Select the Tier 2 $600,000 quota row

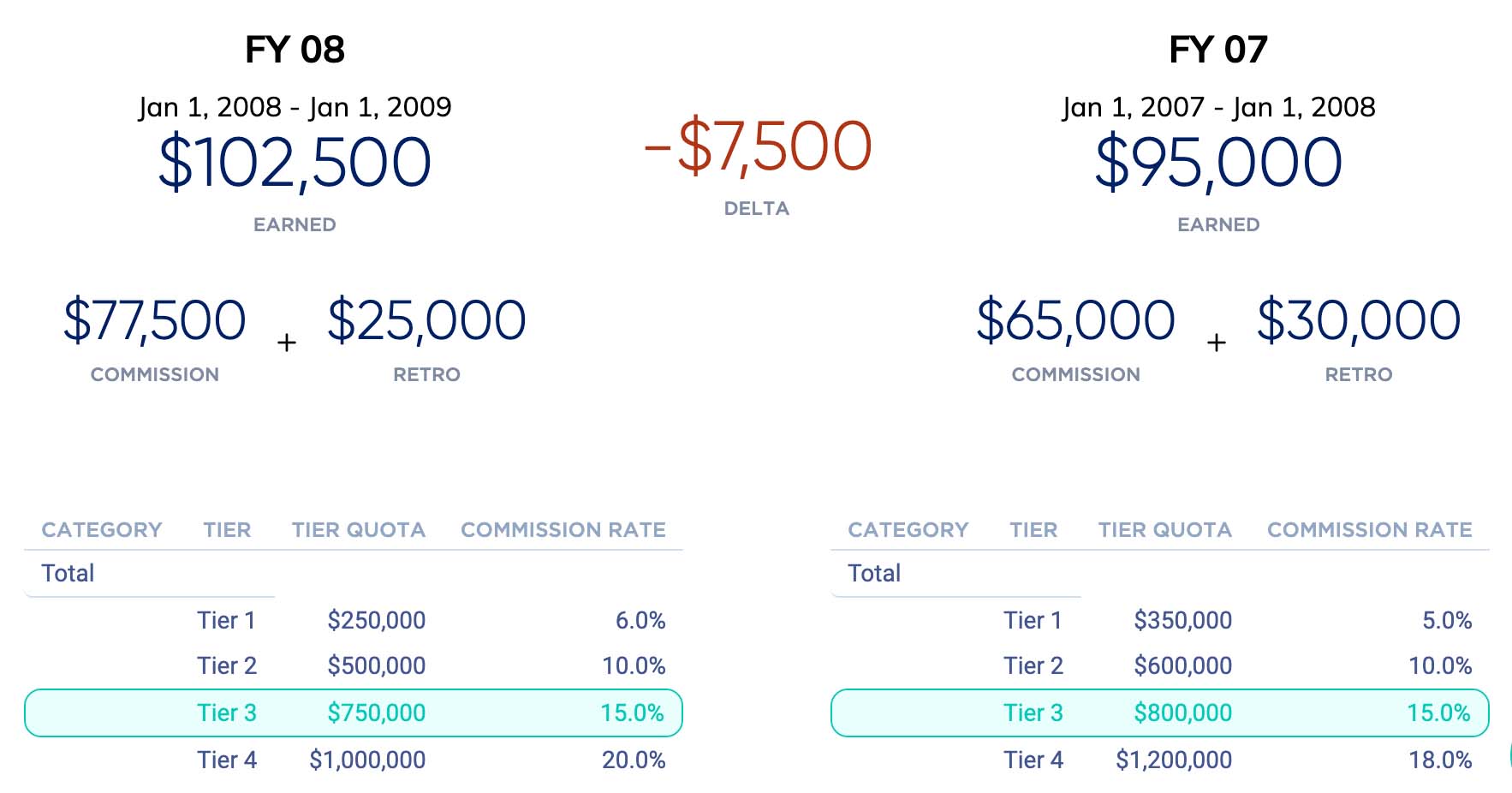point(1159,665)
